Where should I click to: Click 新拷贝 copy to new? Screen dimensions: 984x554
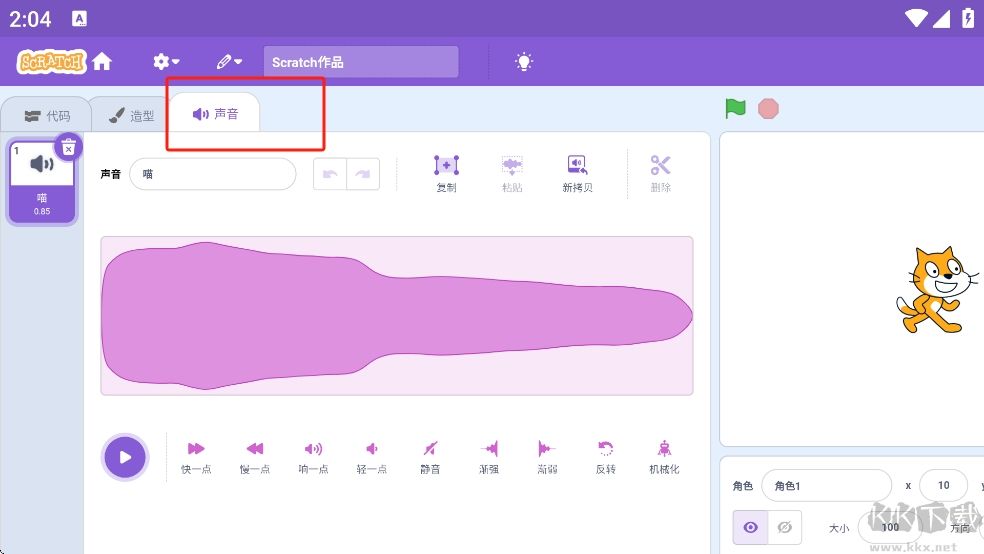577,174
